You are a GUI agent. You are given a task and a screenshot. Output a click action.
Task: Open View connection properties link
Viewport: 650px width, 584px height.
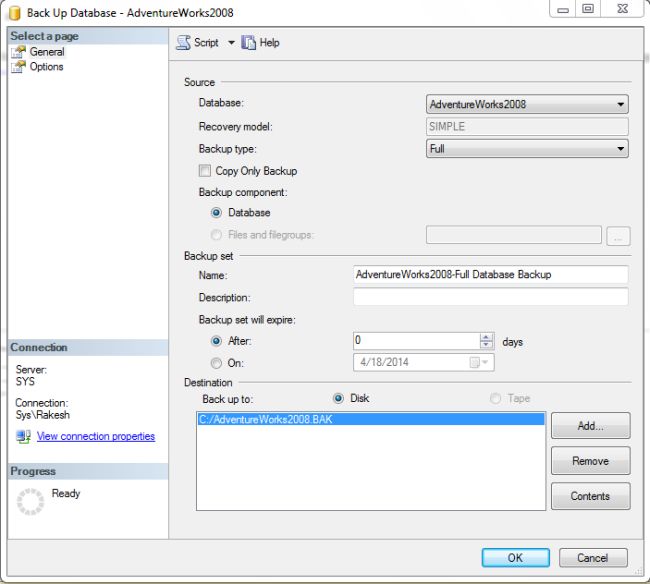96,436
